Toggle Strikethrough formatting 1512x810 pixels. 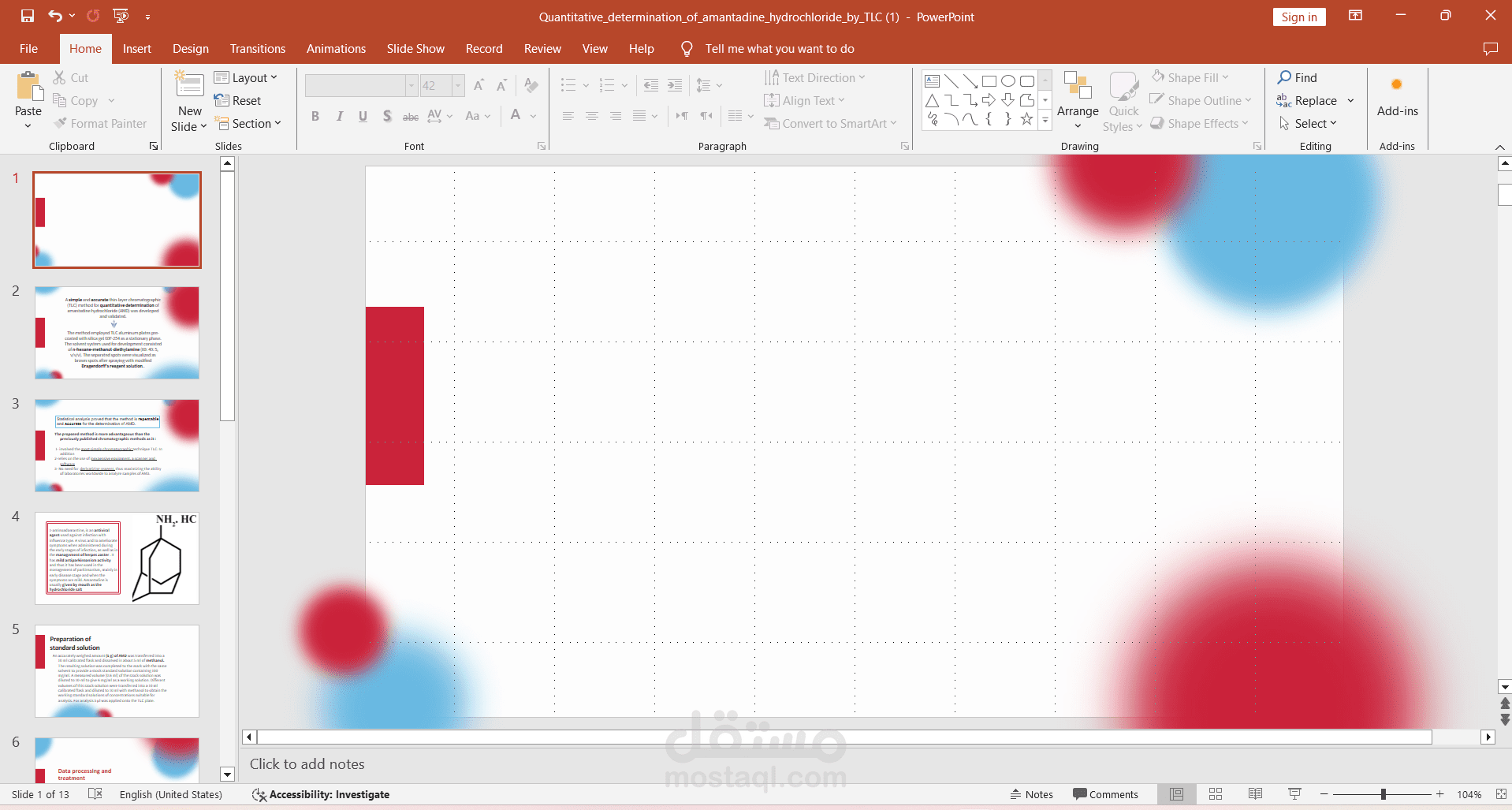click(411, 116)
